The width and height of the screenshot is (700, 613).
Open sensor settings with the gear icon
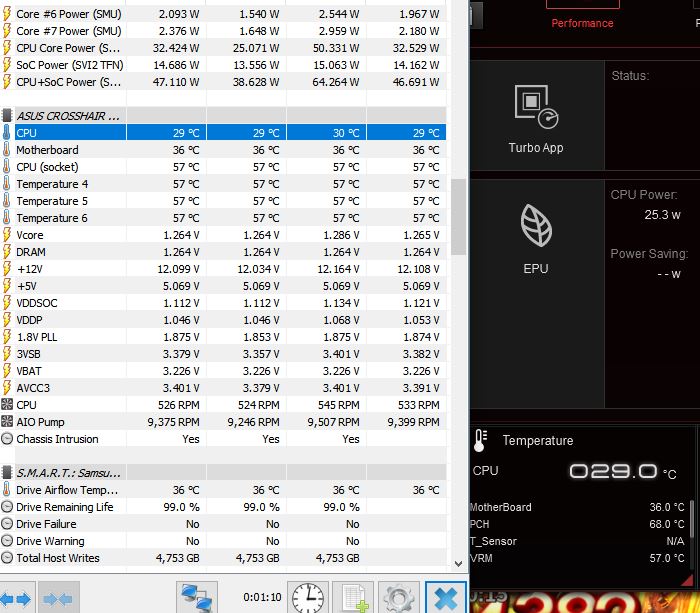click(x=399, y=598)
